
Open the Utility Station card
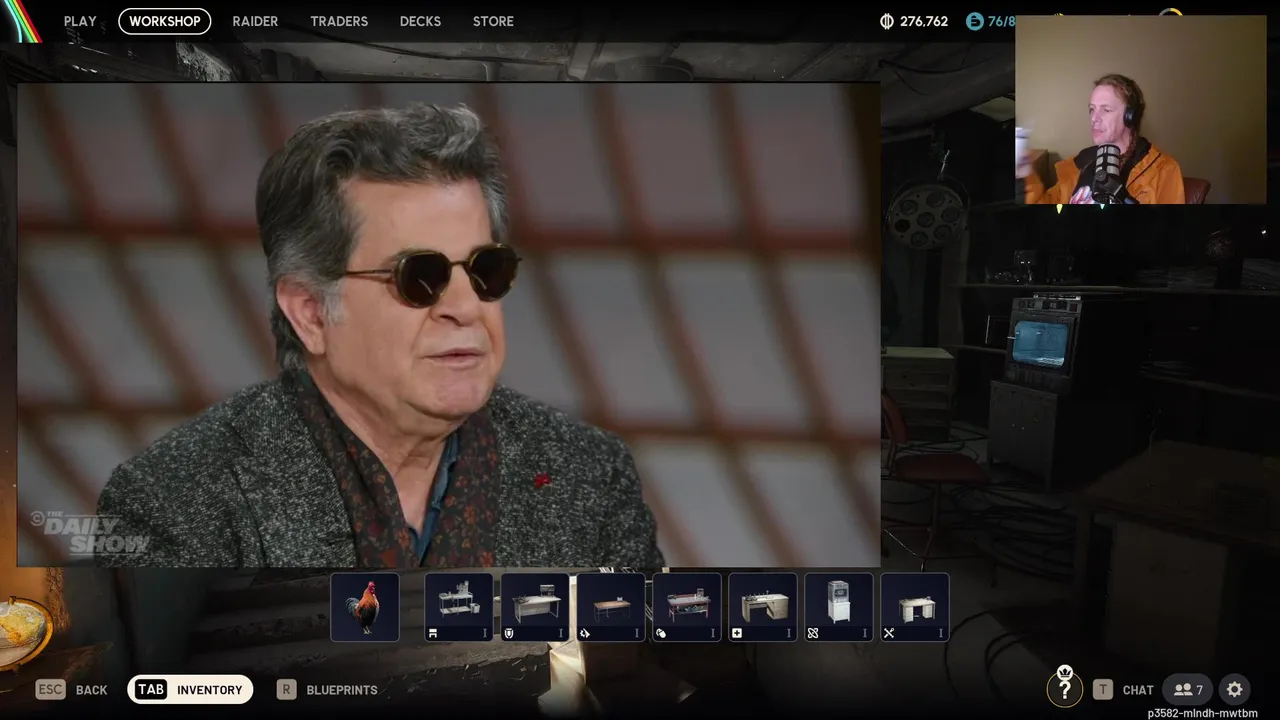(x=839, y=607)
